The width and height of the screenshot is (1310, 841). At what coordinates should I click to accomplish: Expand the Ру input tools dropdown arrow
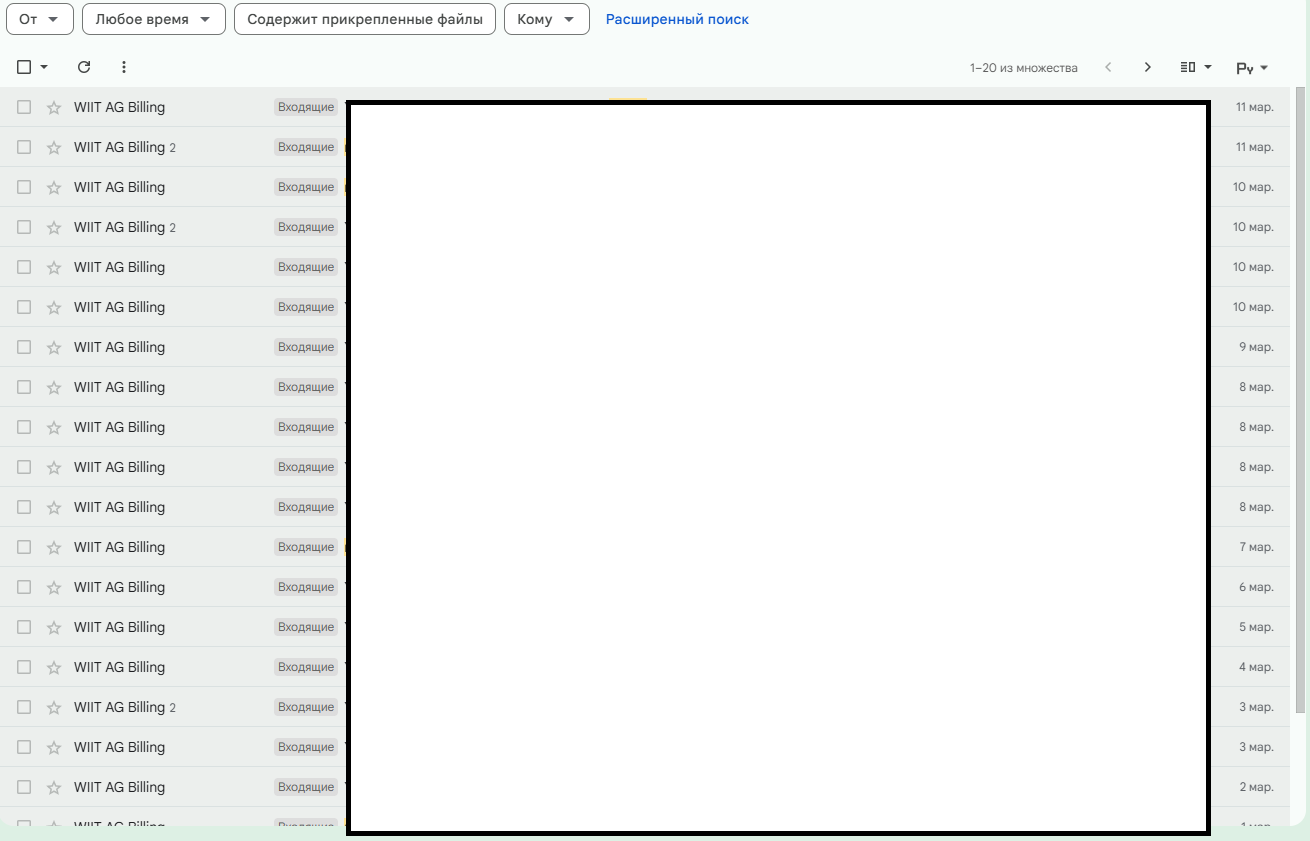1264,68
